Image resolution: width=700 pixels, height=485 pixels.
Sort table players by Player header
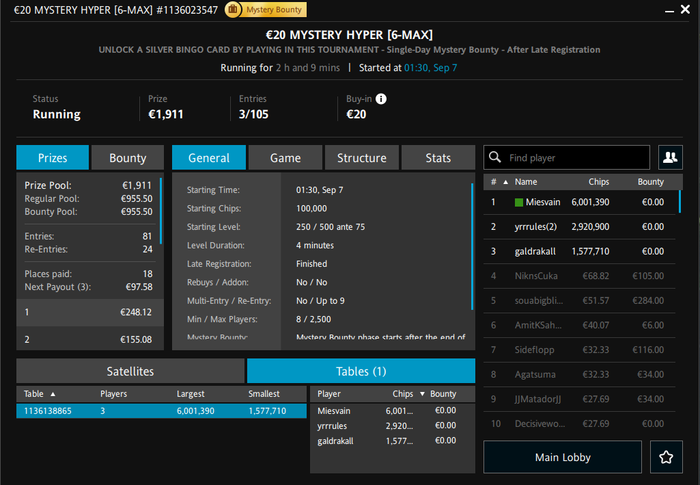coord(329,394)
